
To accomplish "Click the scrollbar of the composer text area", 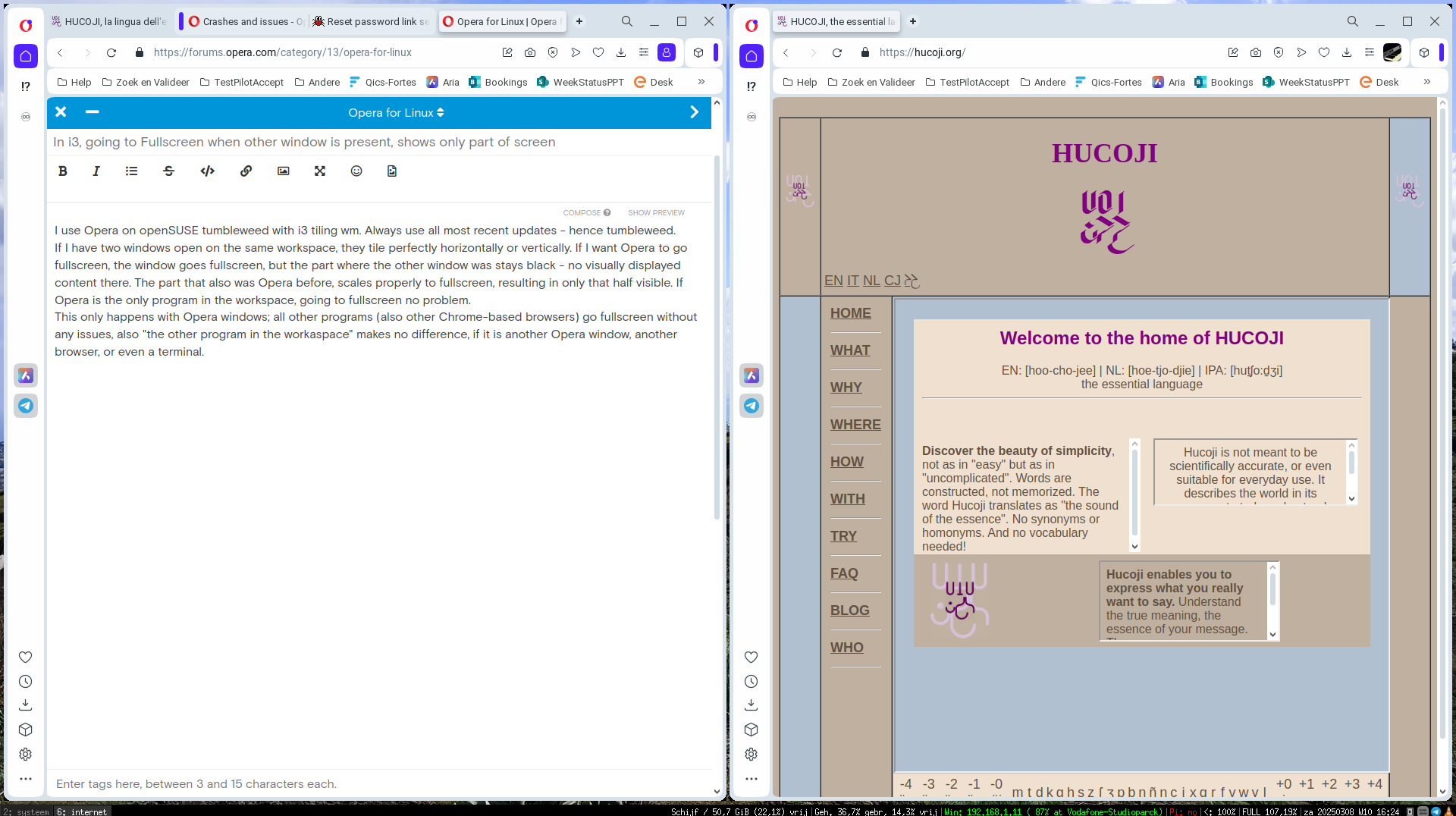I will tap(717, 337).
